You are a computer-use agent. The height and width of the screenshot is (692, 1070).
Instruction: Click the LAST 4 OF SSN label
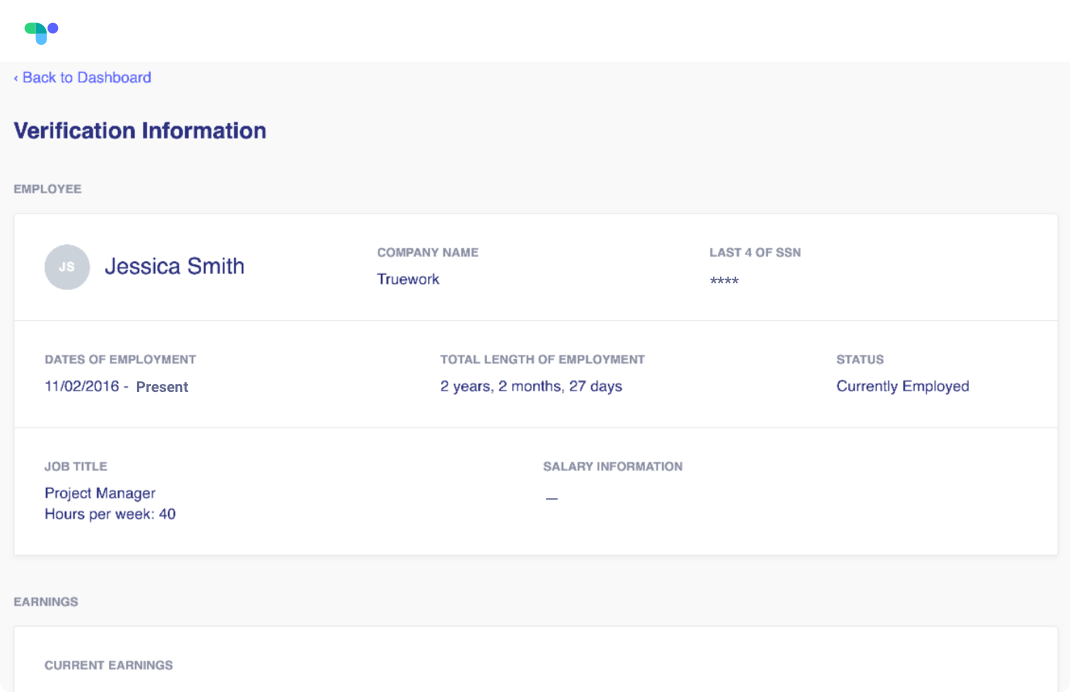(755, 253)
